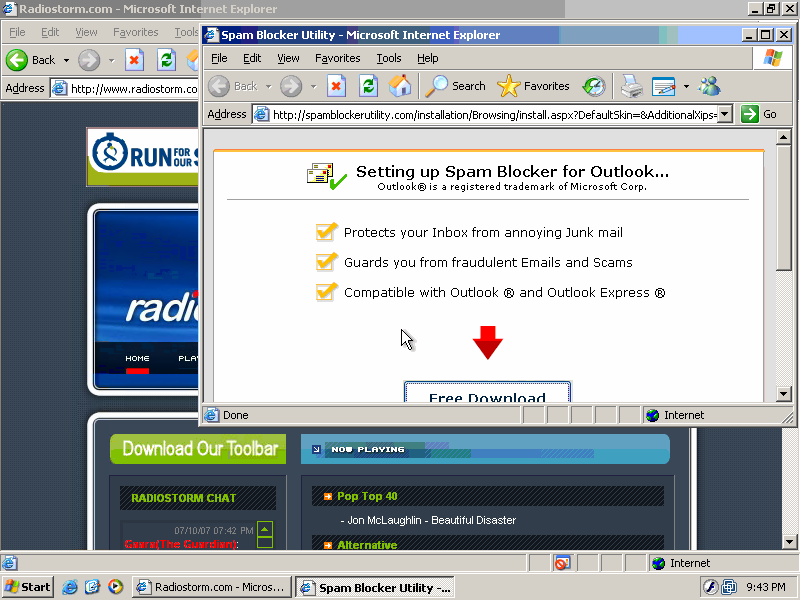Open Favorites menu in Radiostorm window

(x=136, y=32)
